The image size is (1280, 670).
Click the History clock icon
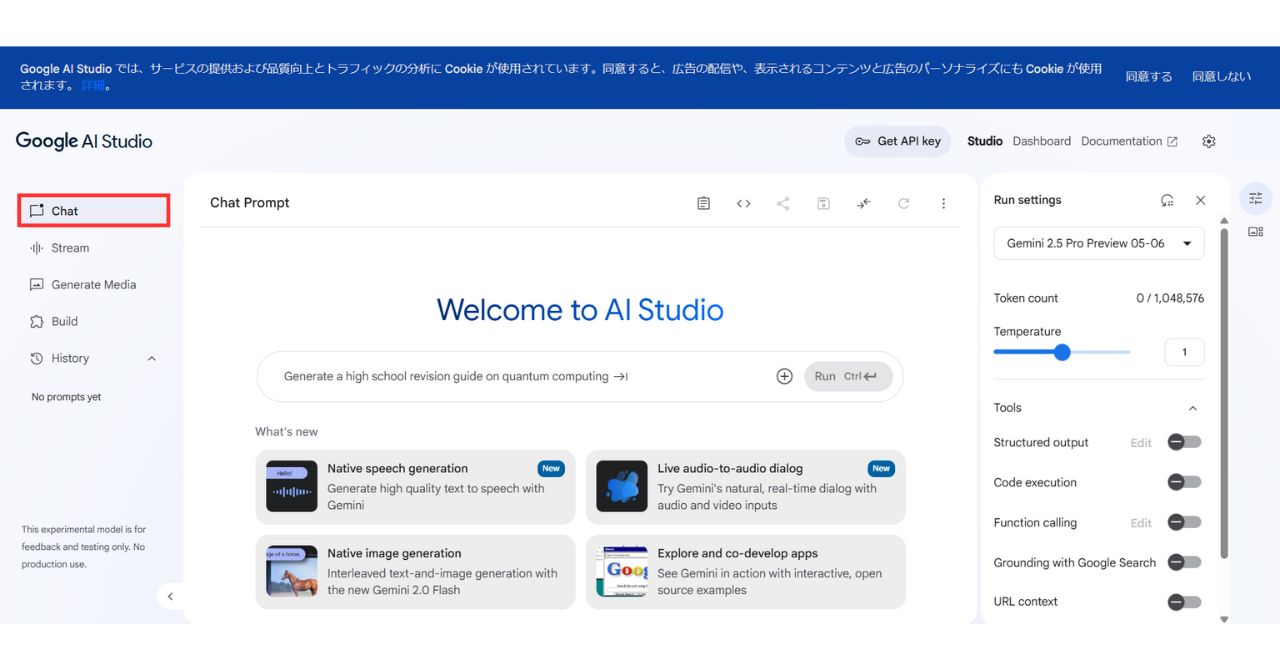(37, 359)
